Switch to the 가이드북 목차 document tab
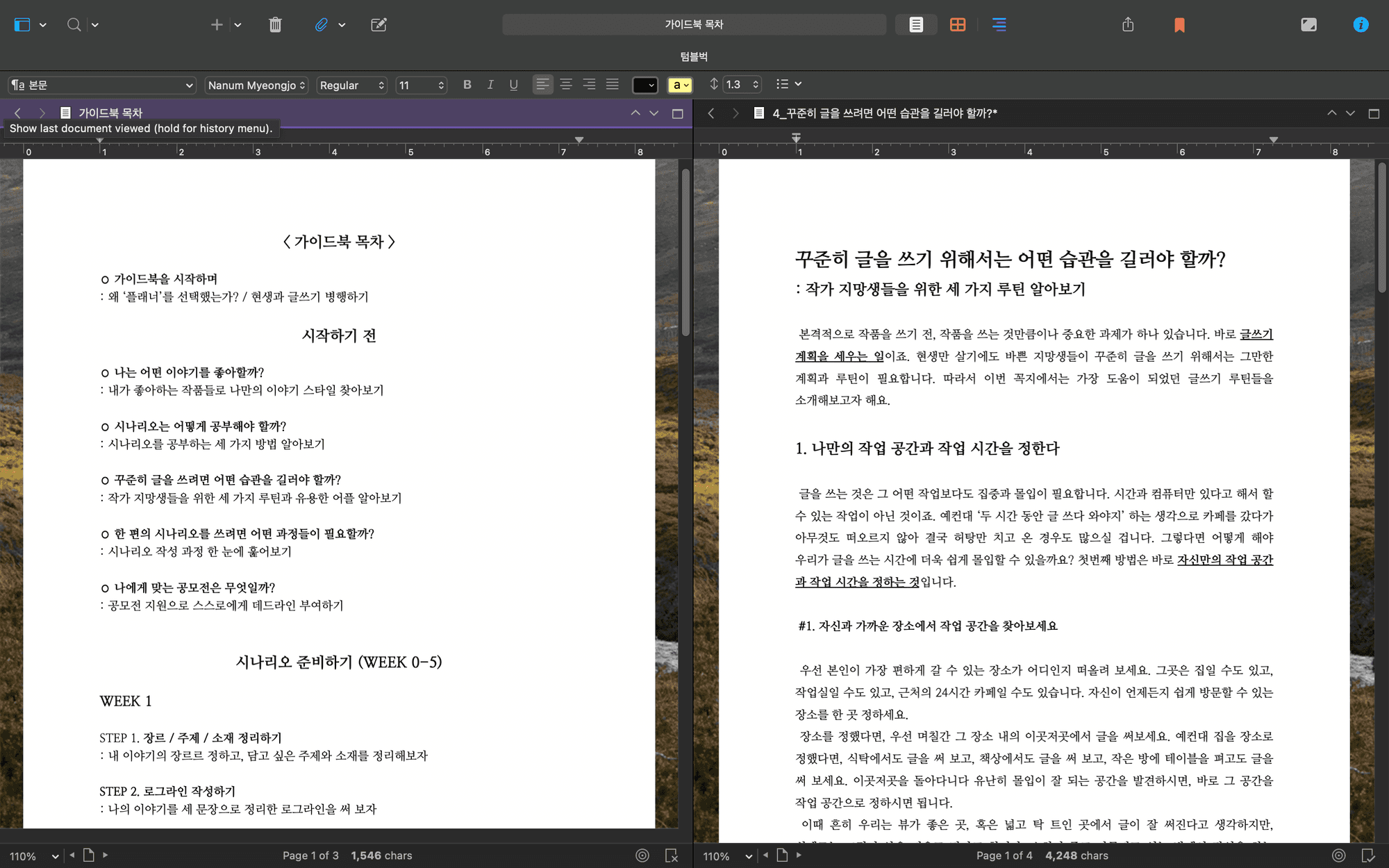Image resolution: width=1389 pixels, height=868 pixels. pos(111,112)
